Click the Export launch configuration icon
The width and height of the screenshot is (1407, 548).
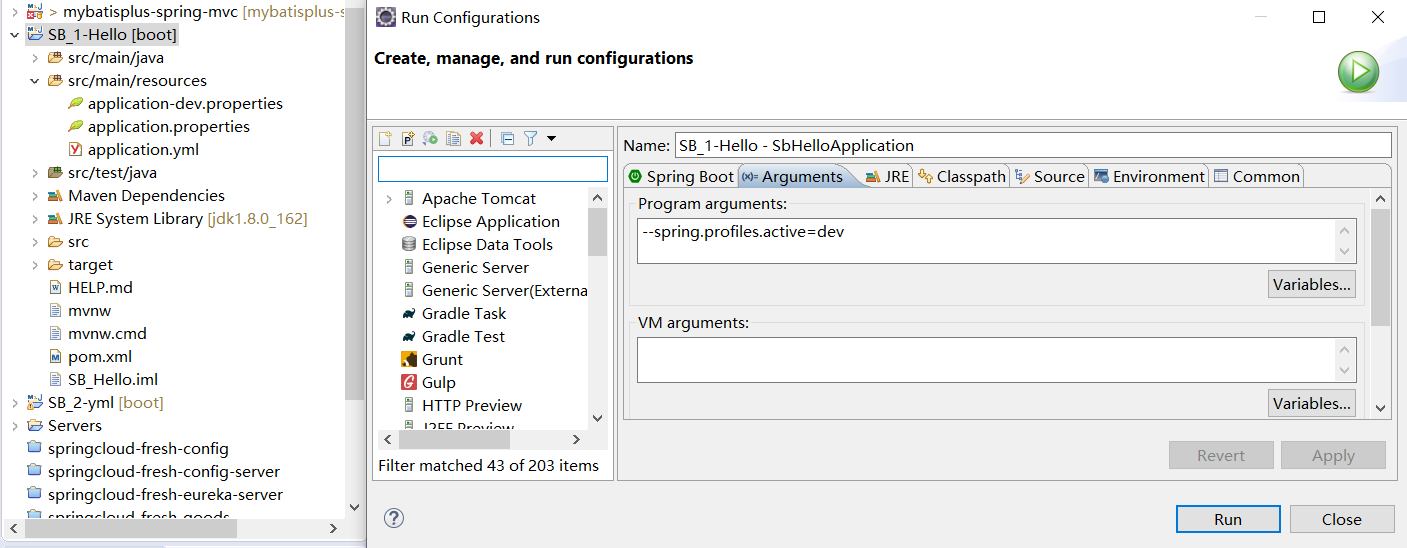[x=430, y=138]
